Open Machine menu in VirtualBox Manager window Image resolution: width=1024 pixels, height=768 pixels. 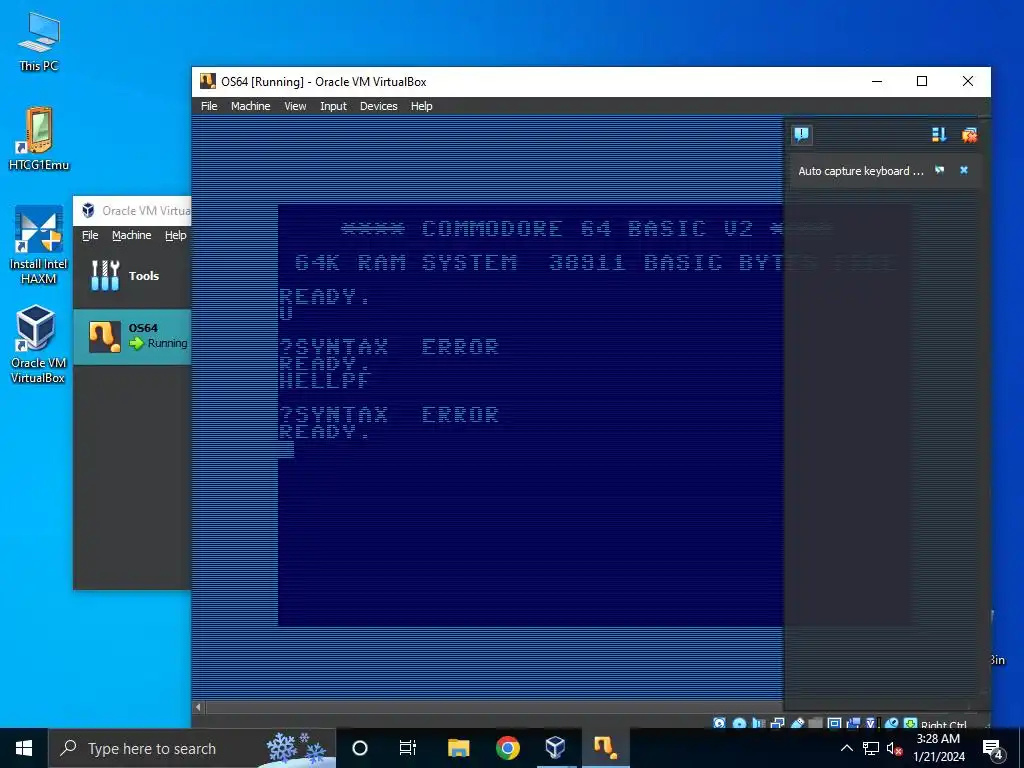tap(131, 235)
